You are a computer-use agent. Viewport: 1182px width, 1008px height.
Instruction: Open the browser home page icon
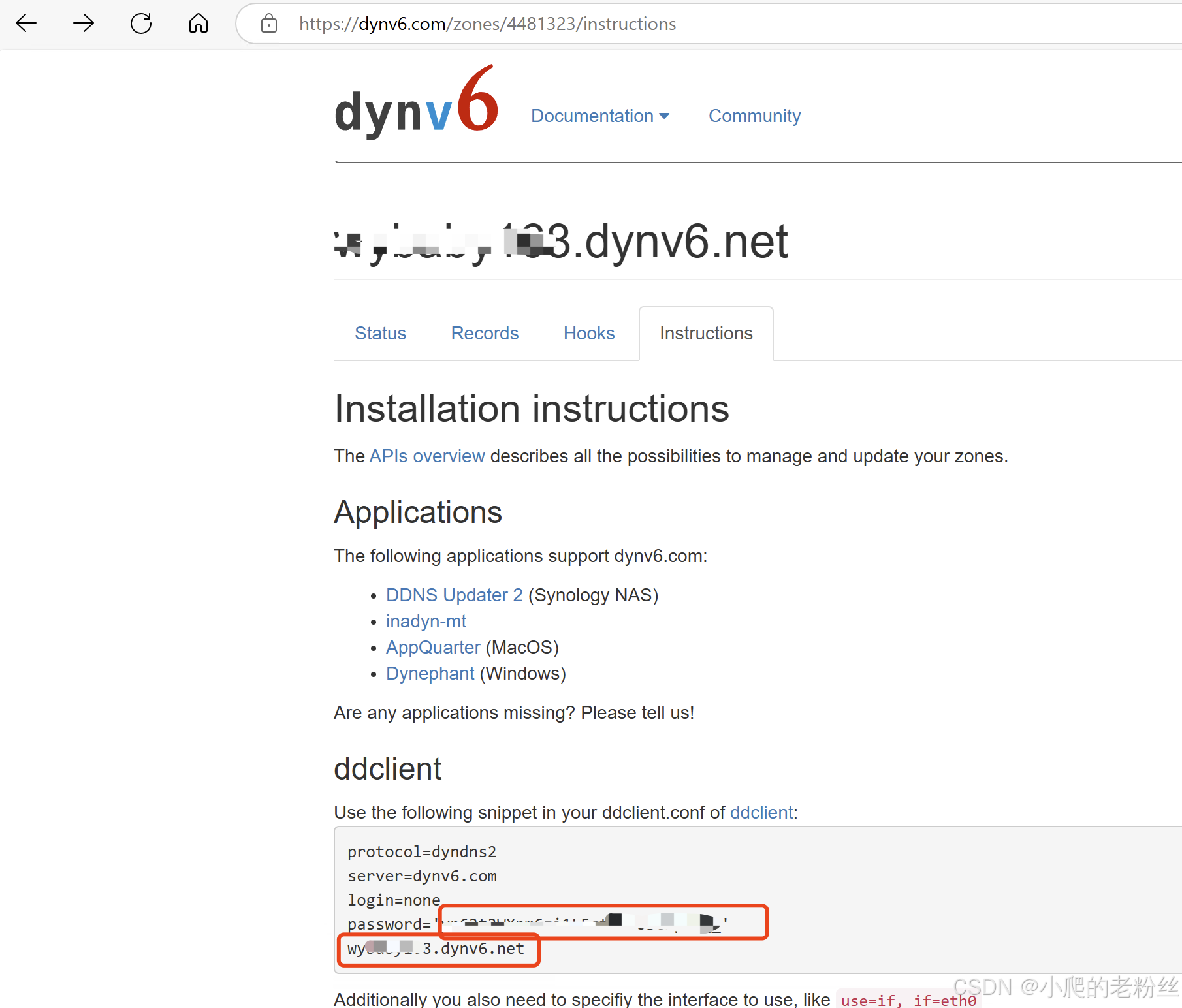click(x=199, y=24)
